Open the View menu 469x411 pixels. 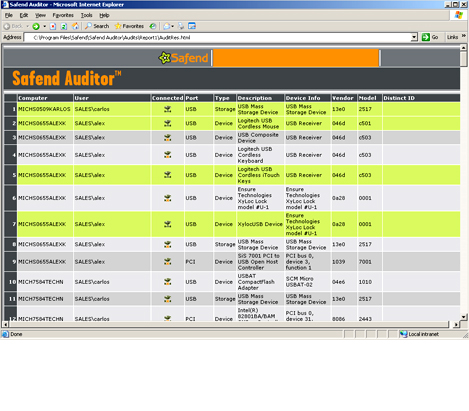(40, 15)
